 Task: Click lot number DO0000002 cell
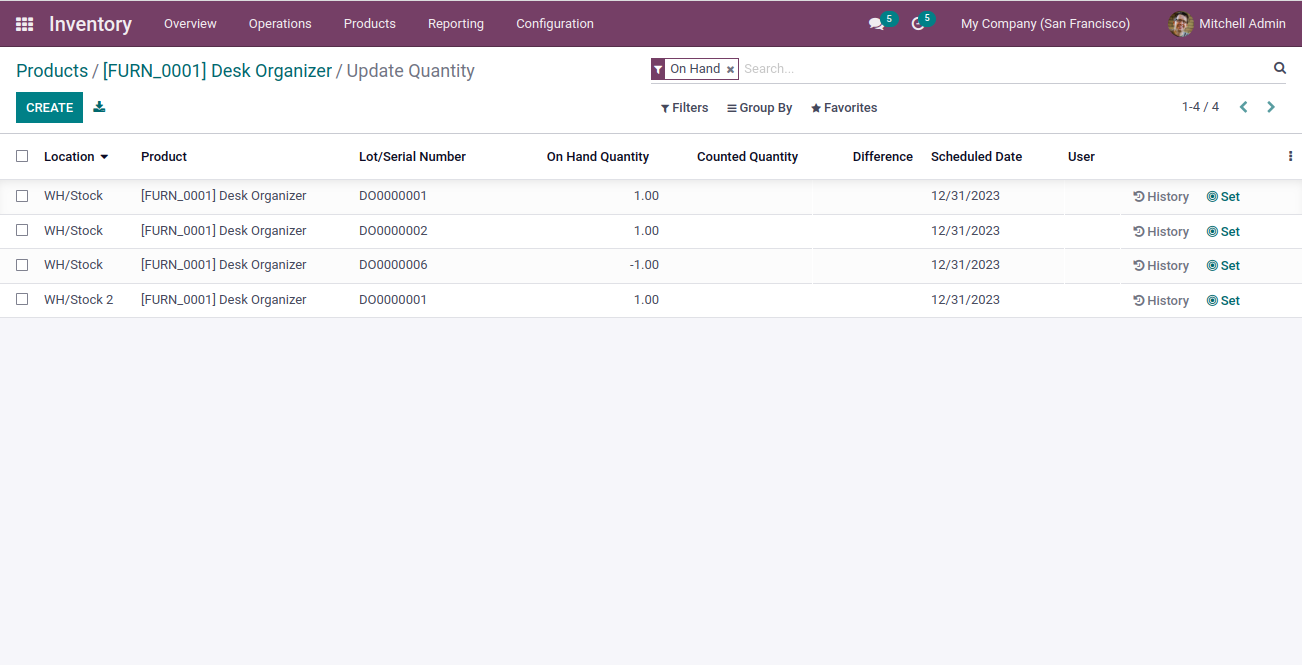(x=393, y=230)
